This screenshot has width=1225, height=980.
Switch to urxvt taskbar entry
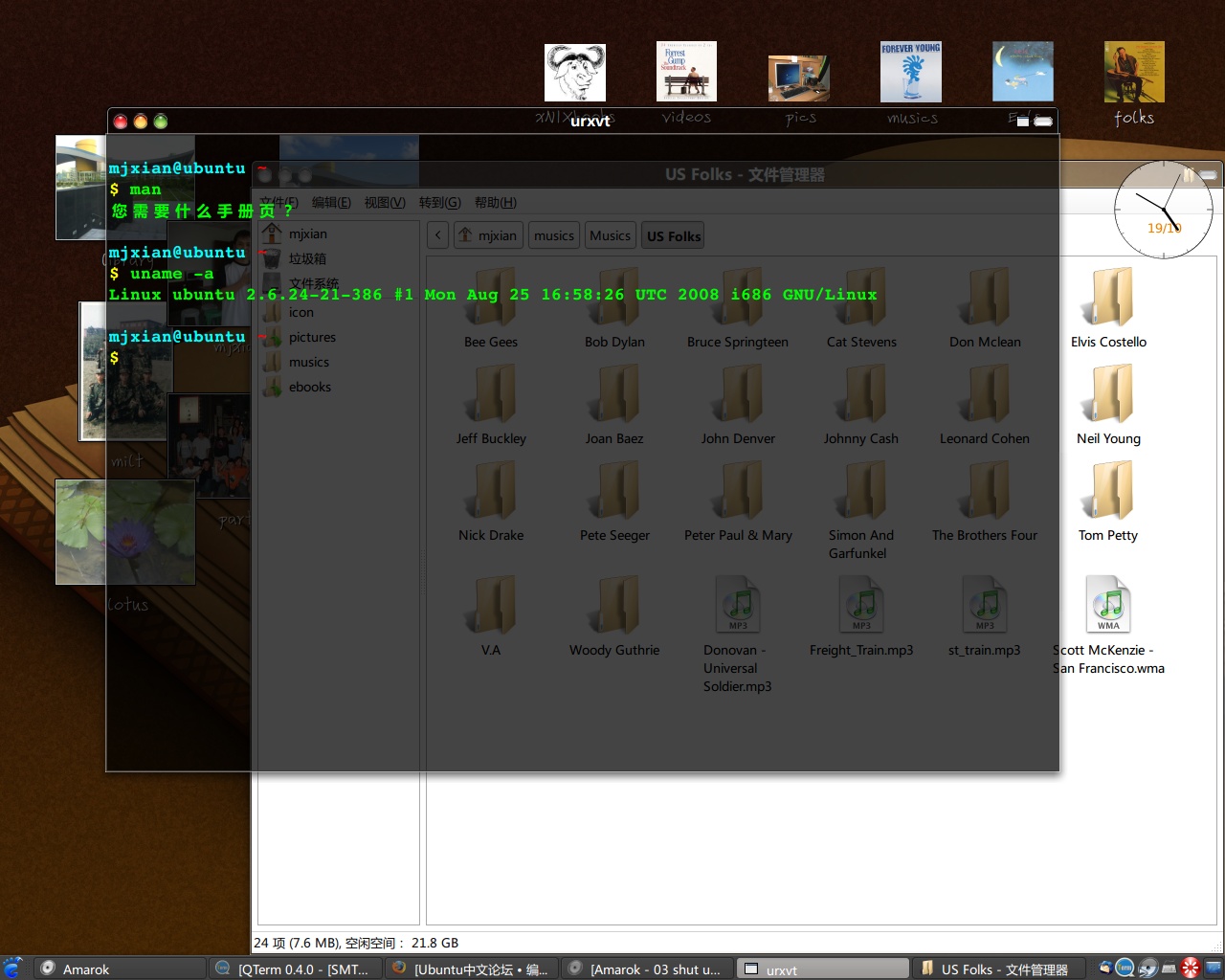pyautogui.click(x=824, y=969)
